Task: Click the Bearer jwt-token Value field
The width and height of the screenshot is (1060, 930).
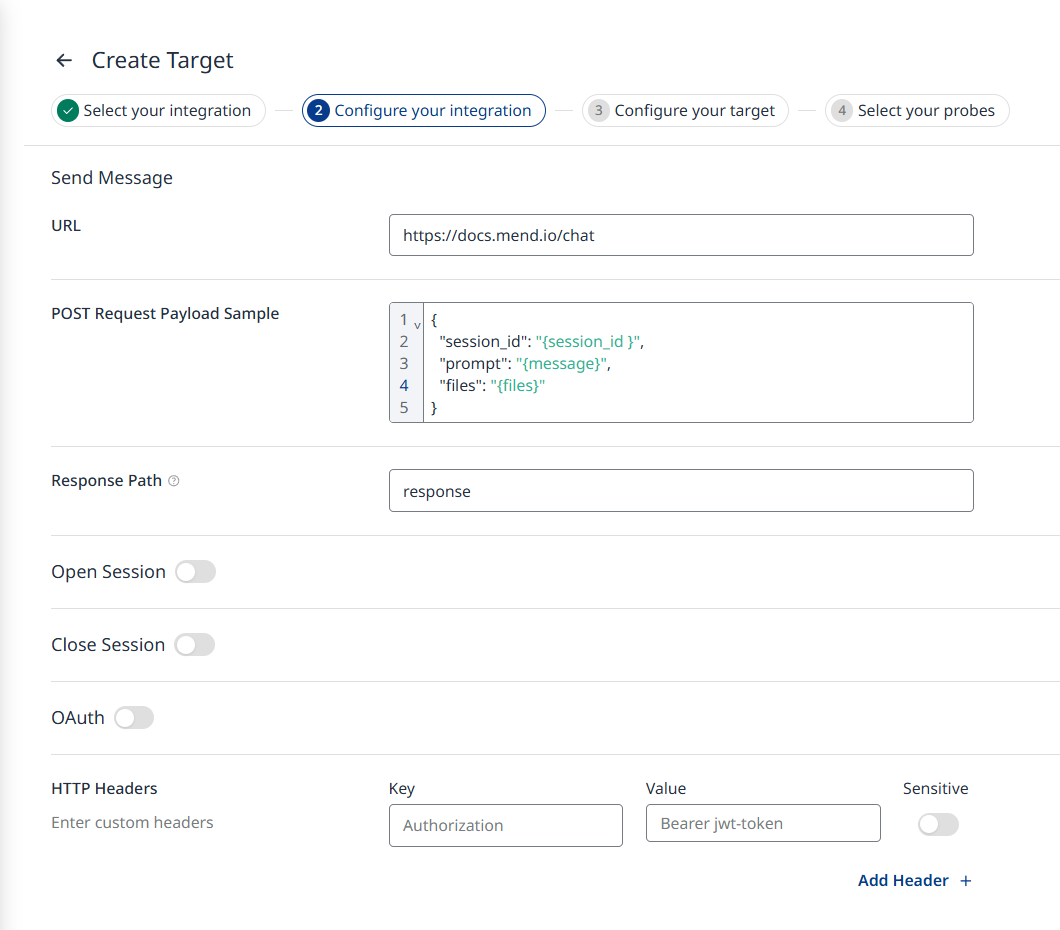Action: point(762,824)
